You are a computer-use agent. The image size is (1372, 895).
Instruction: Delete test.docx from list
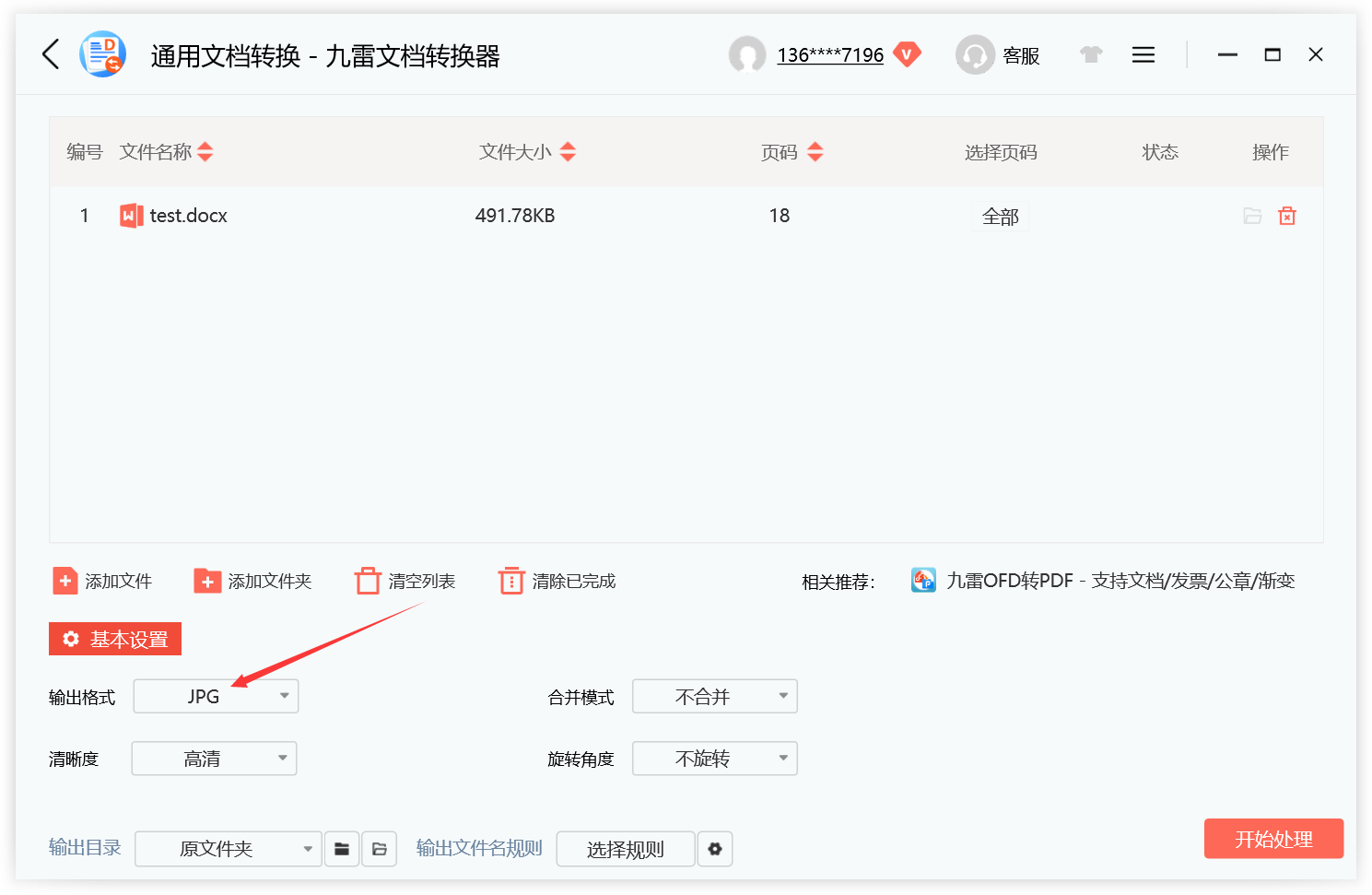pos(1287,216)
